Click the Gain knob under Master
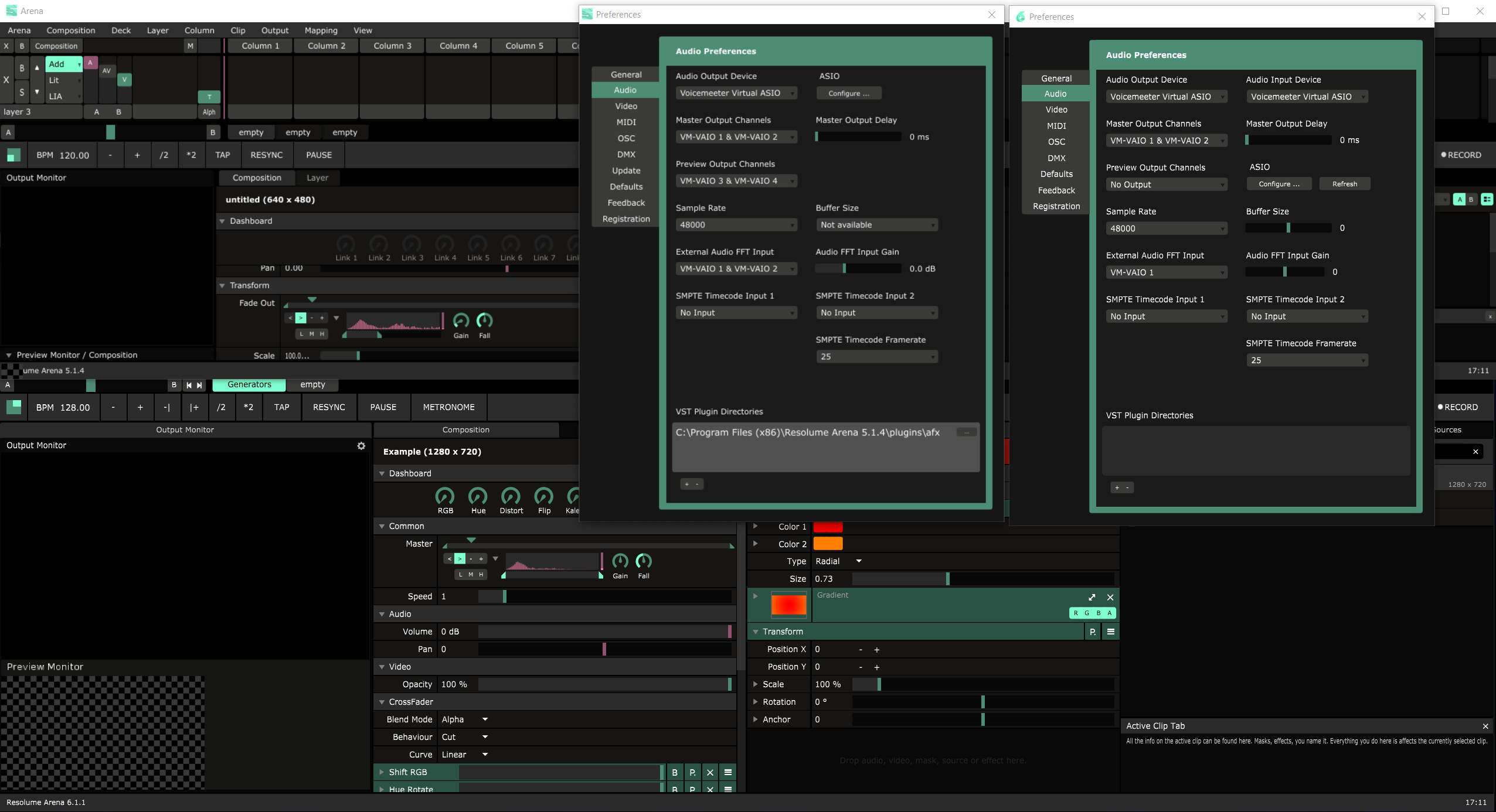The image size is (1496, 812). tap(620, 561)
